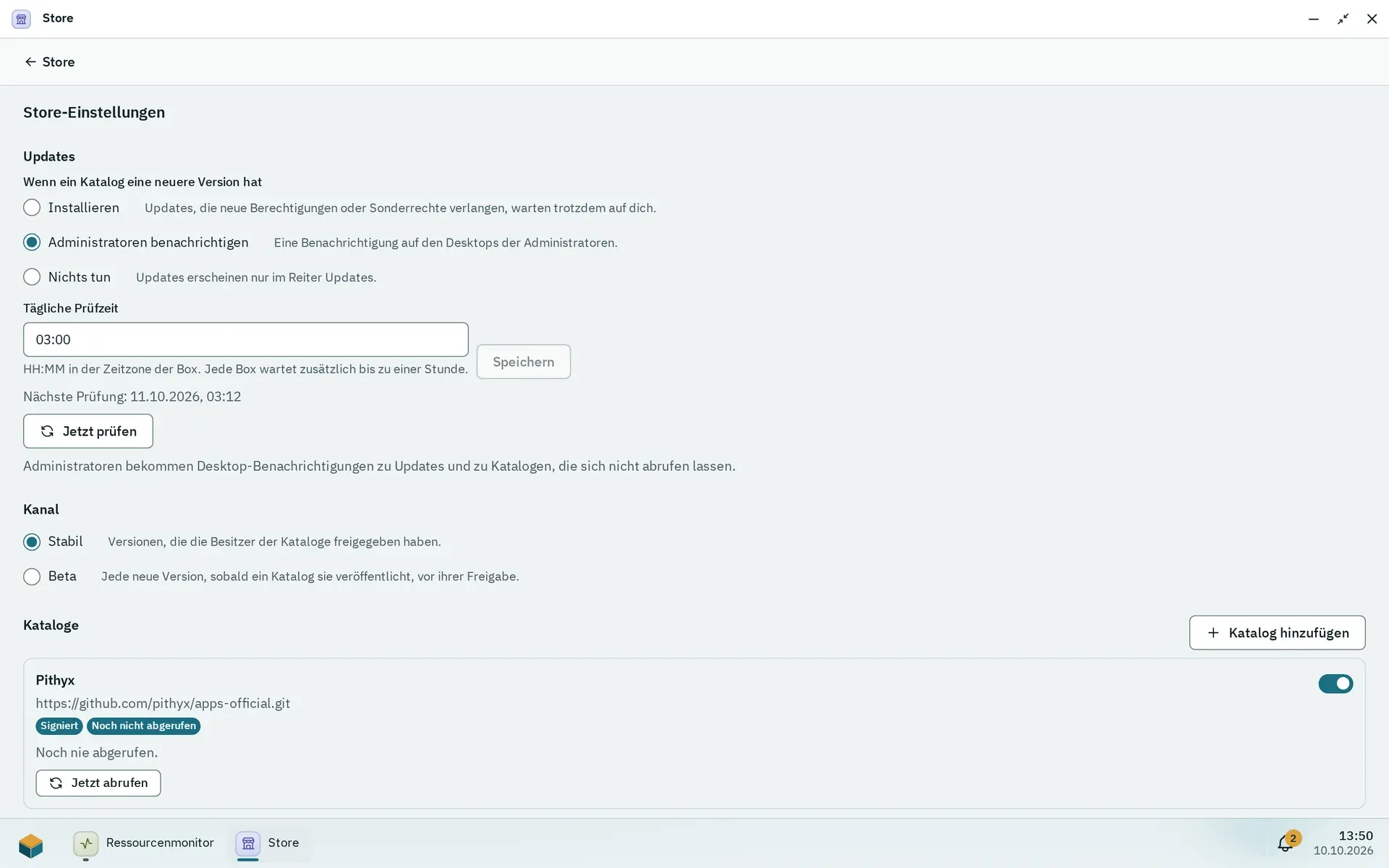This screenshot has width=1389, height=868.
Task: Click the Pithyx catalog name
Action: [x=55, y=681]
